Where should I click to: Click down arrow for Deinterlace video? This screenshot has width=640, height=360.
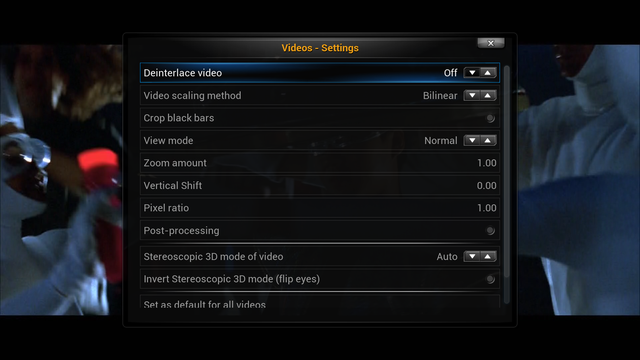click(472, 73)
